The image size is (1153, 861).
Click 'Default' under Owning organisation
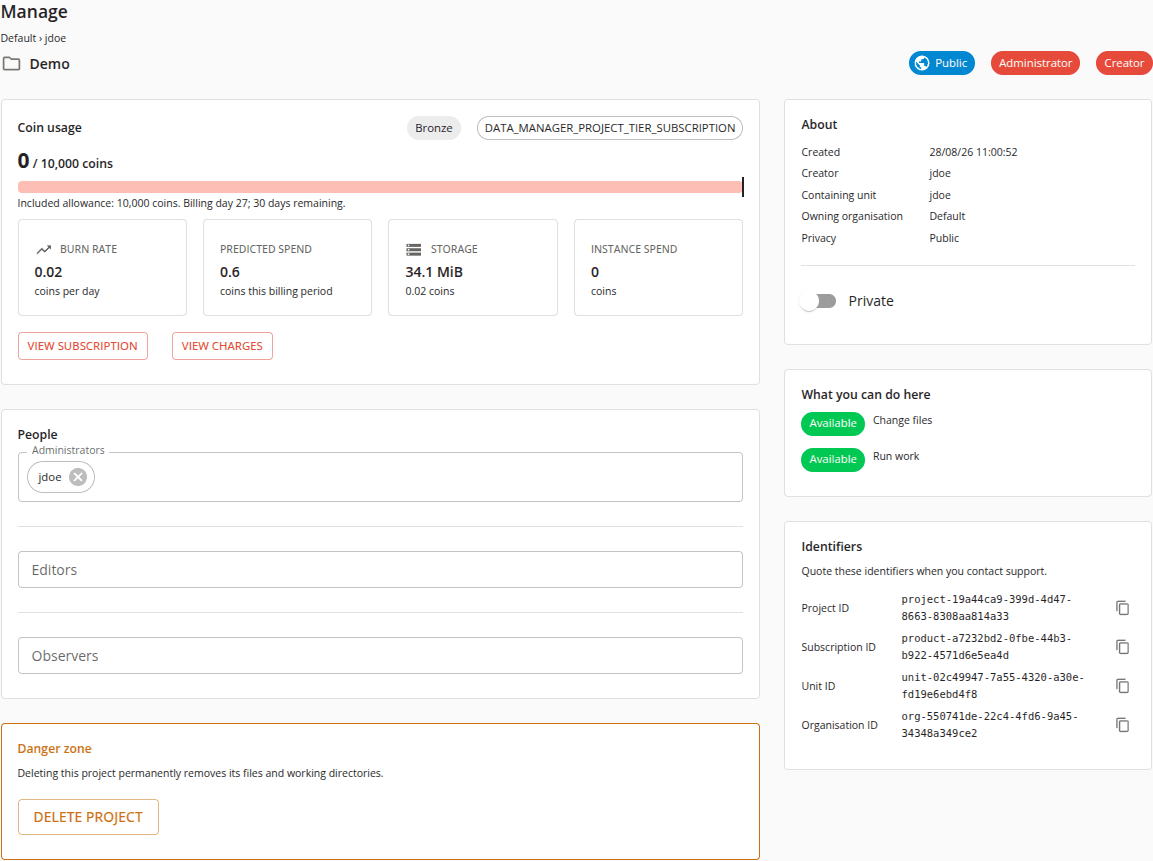(x=947, y=216)
